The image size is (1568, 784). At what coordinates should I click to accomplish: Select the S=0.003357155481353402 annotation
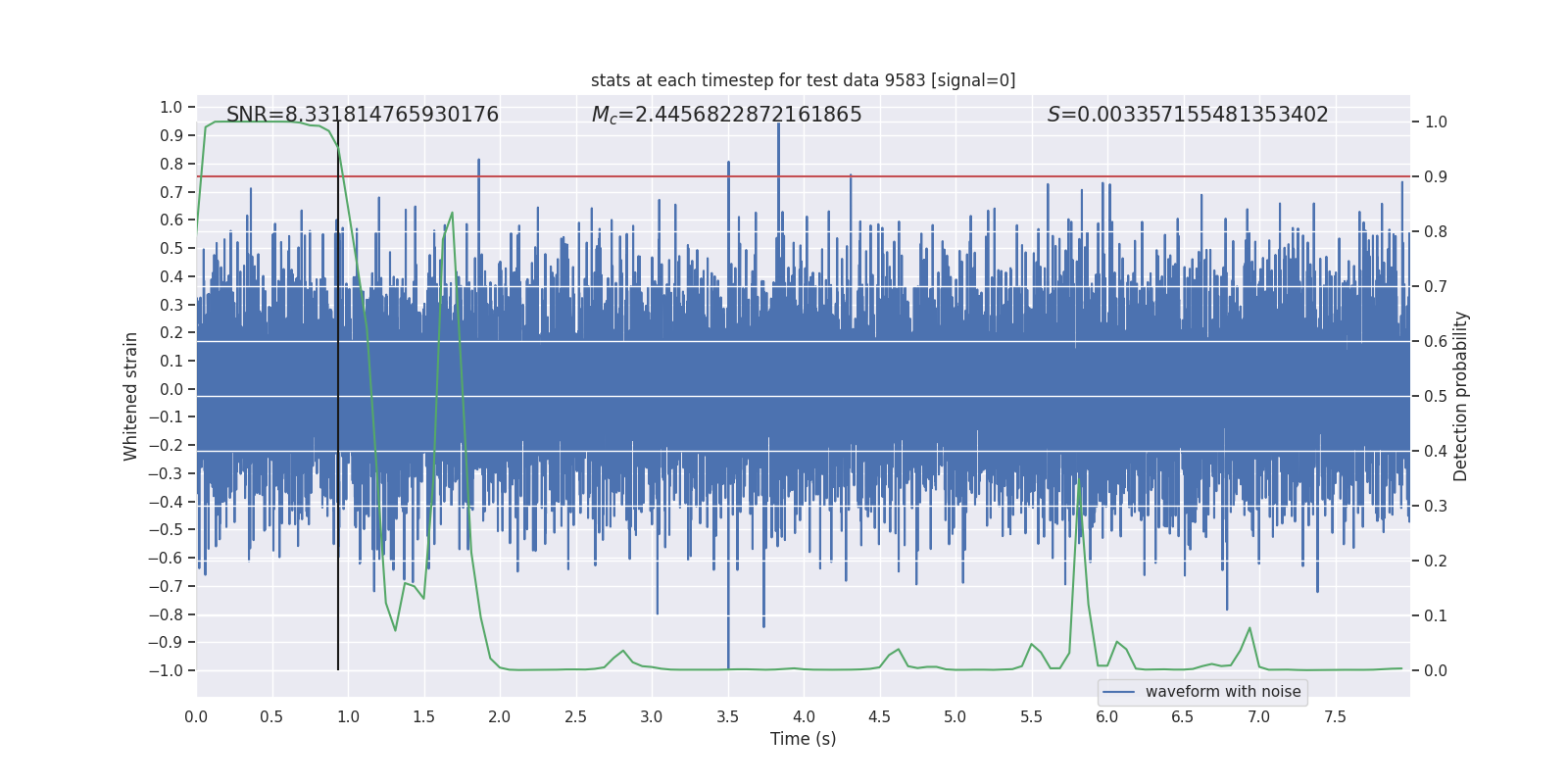(1188, 115)
